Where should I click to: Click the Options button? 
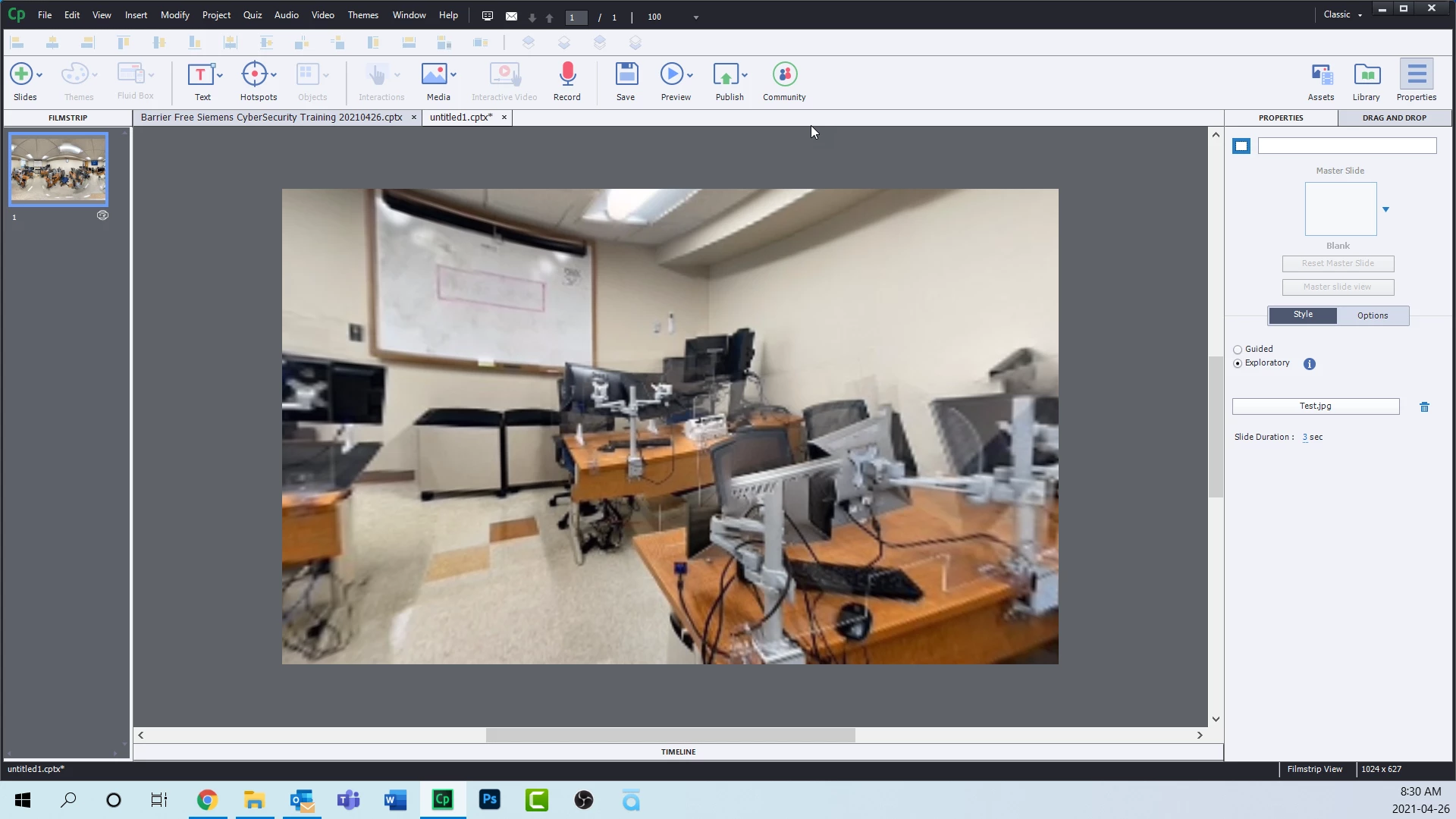click(x=1373, y=315)
